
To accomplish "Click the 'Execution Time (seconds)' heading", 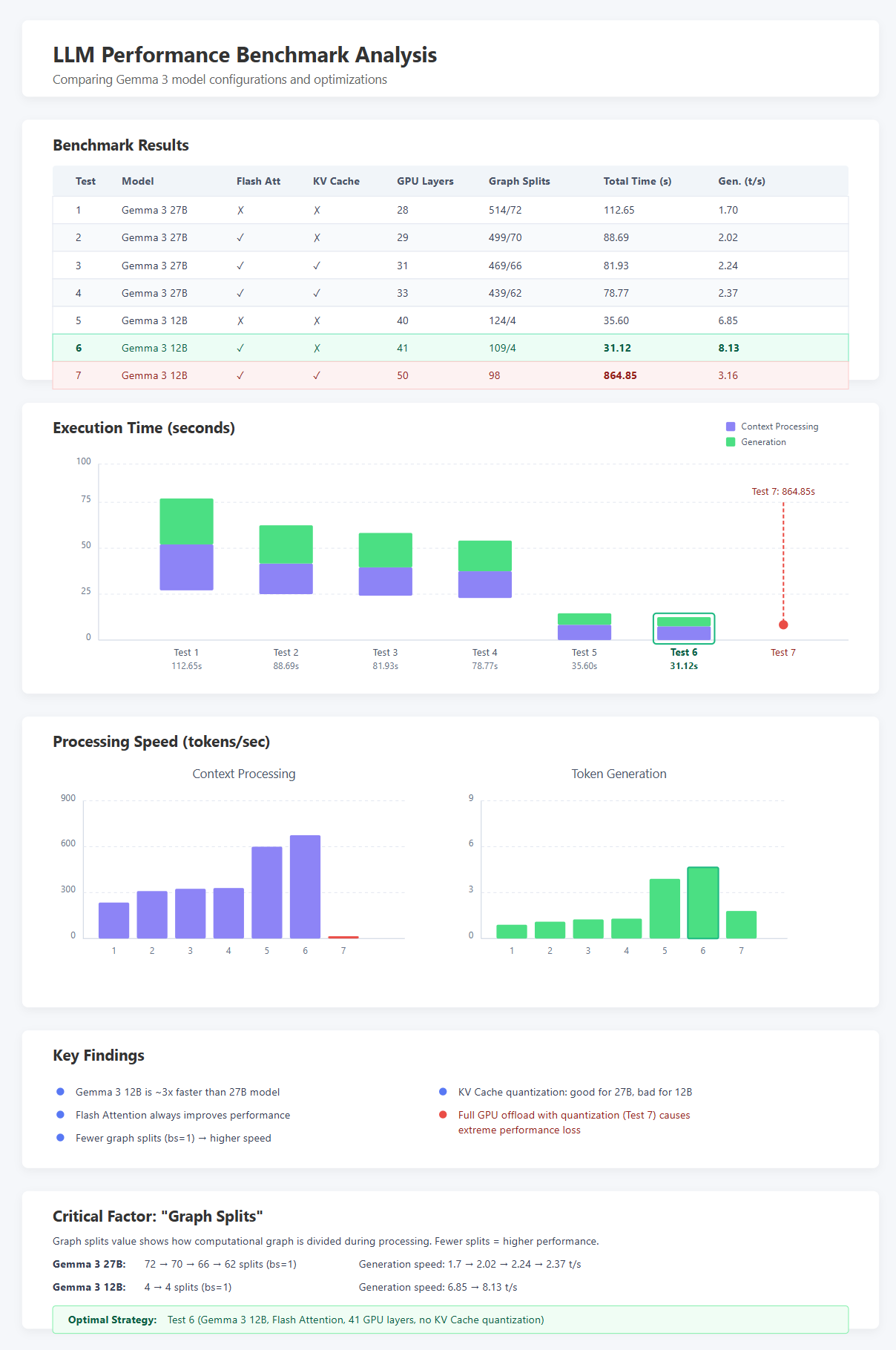I will coord(144,428).
